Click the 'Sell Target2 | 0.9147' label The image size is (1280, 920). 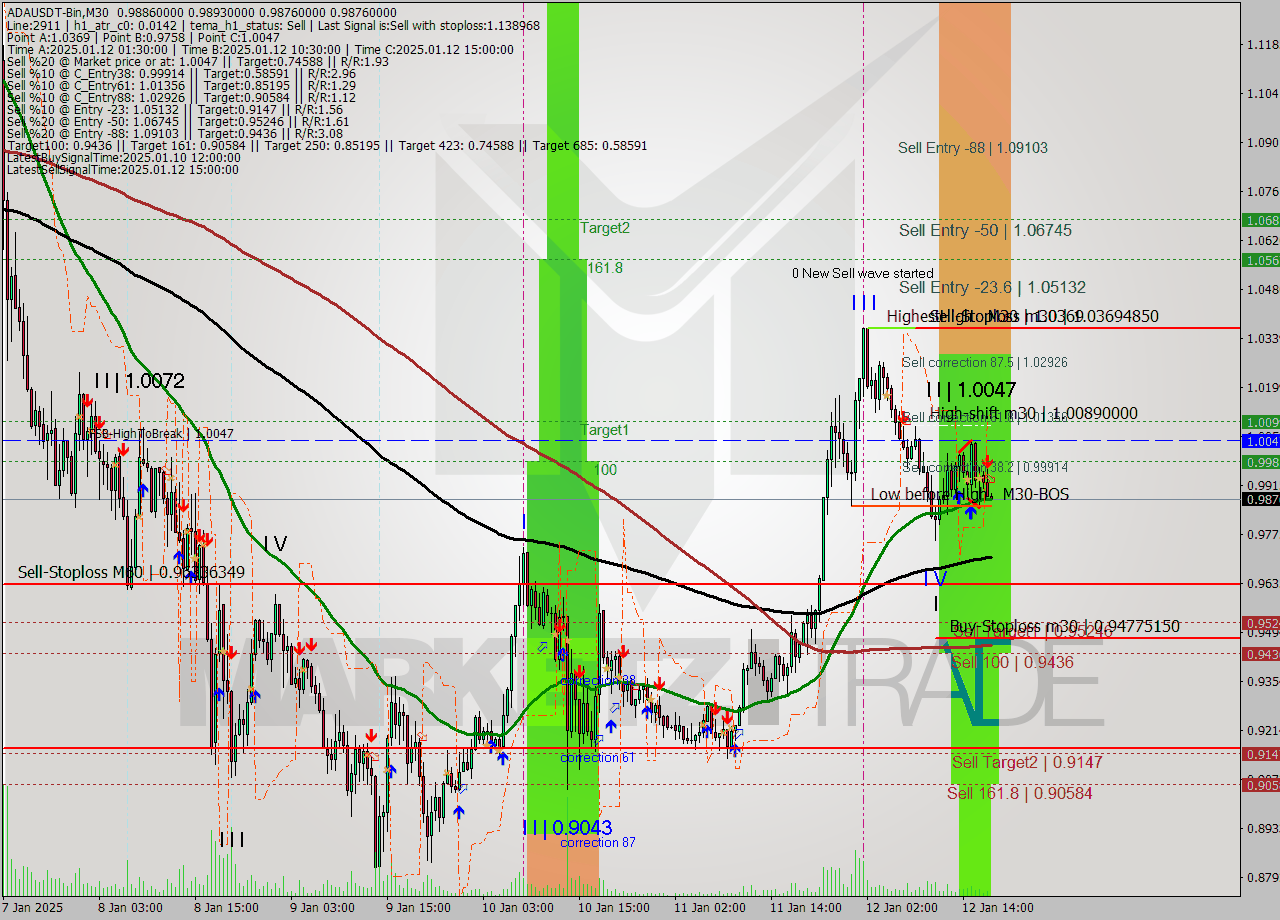[x=1027, y=762]
